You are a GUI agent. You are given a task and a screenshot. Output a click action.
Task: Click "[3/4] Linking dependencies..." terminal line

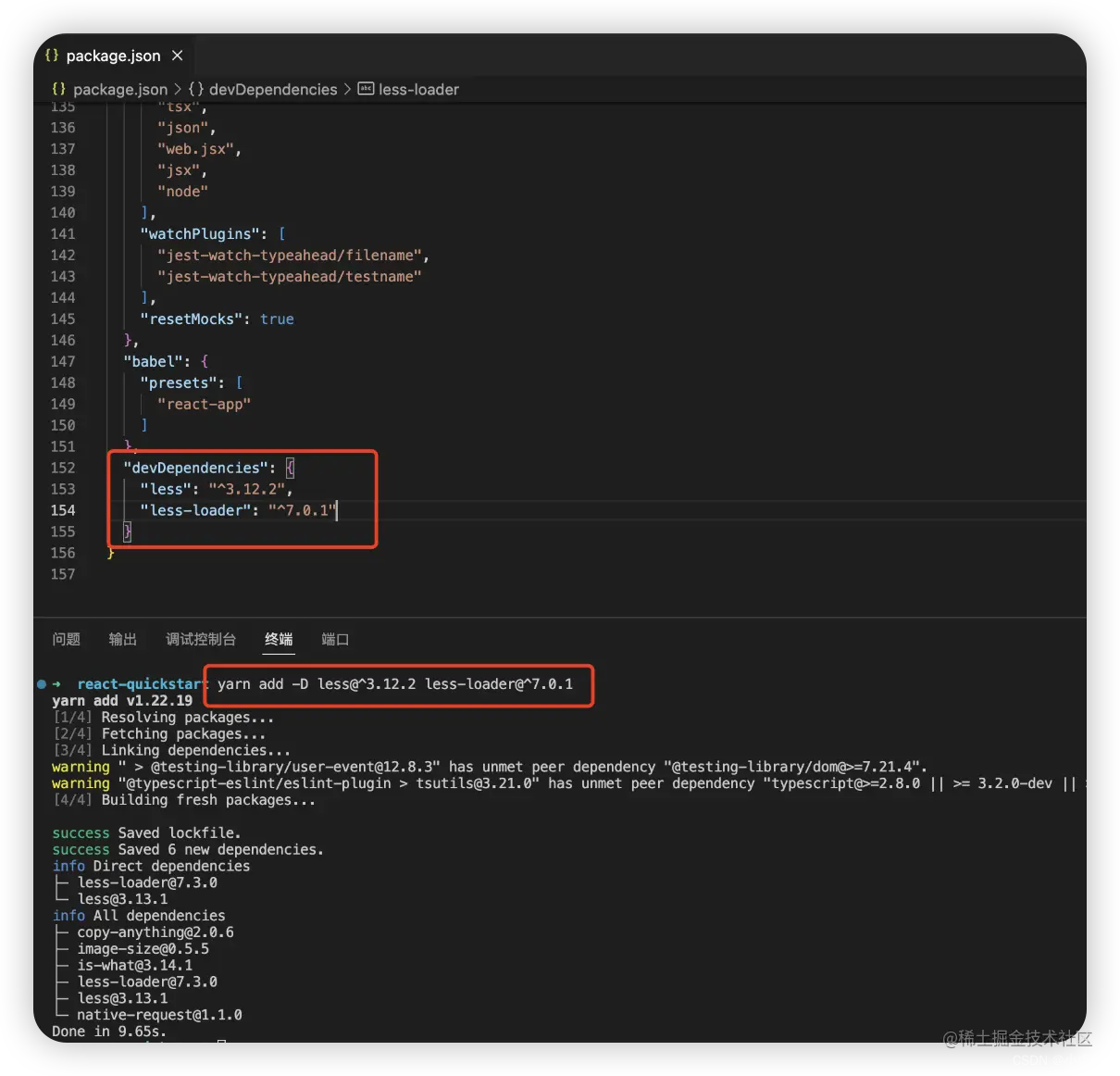(172, 751)
